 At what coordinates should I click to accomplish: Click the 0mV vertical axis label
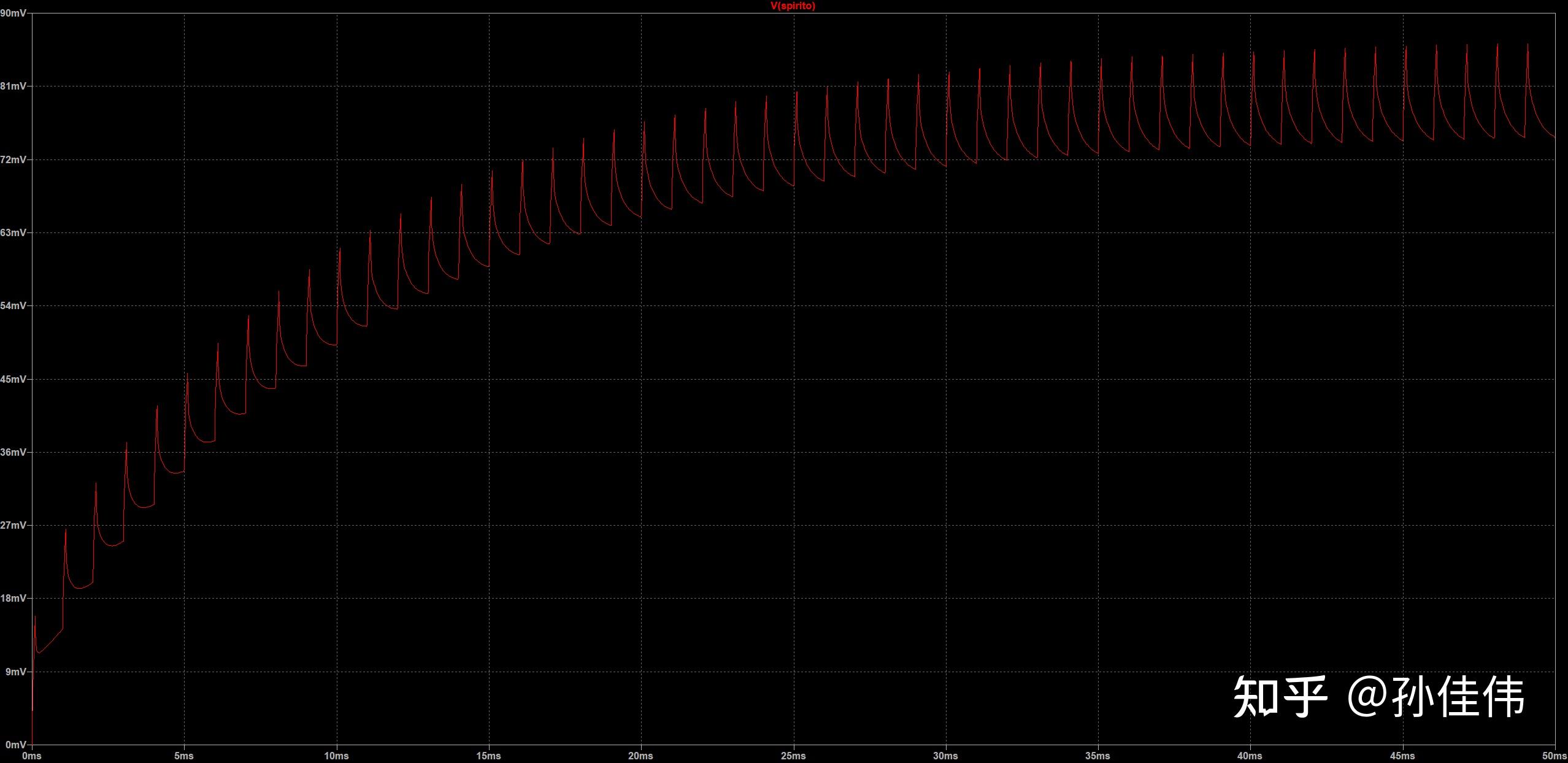click(x=16, y=745)
